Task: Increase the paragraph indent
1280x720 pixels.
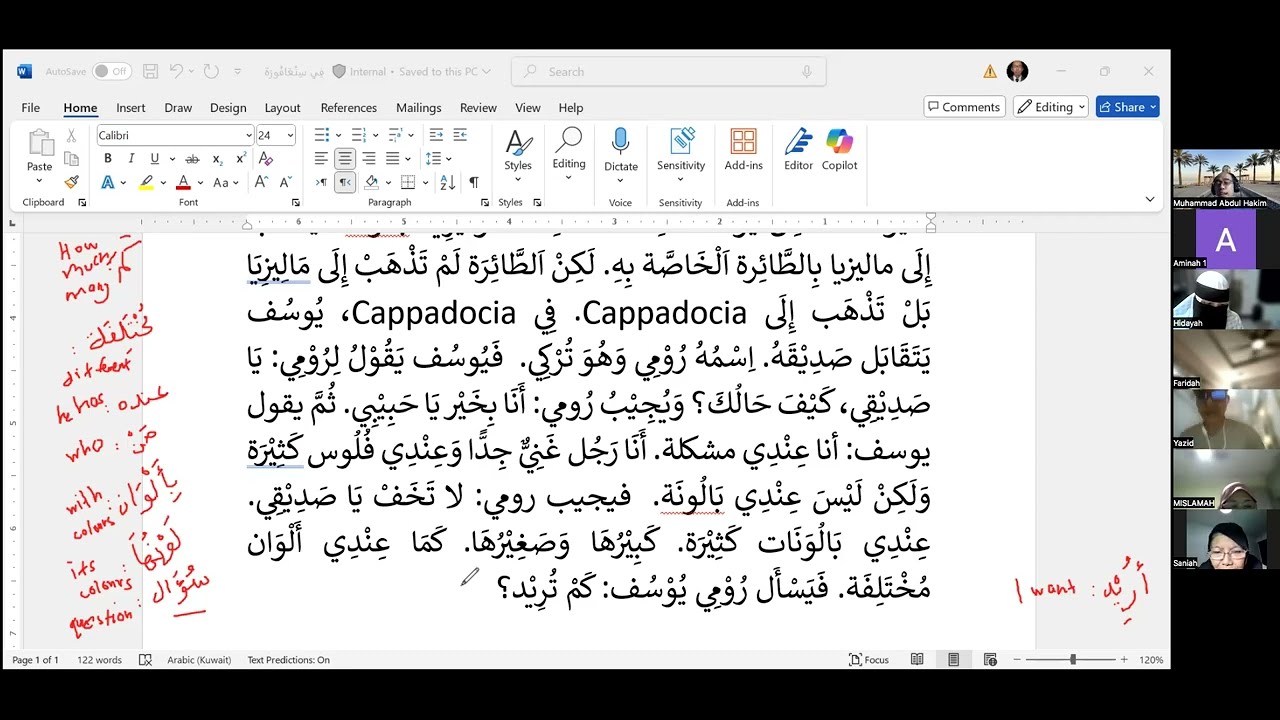Action: (460, 135)
